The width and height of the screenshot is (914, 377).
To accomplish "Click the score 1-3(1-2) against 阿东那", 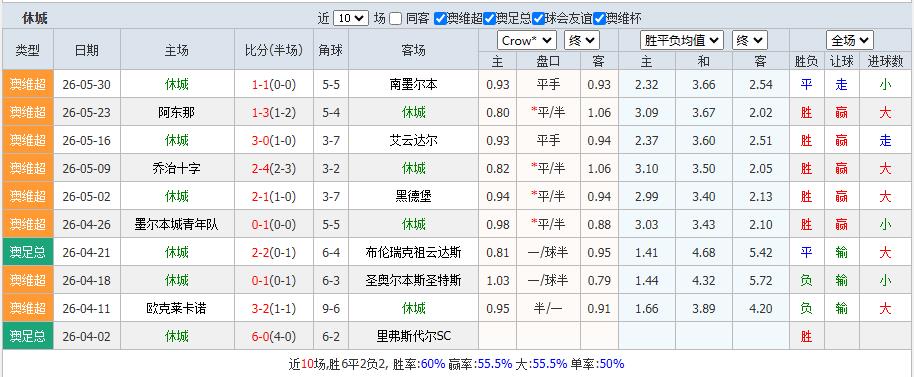I will click(274, 112).
